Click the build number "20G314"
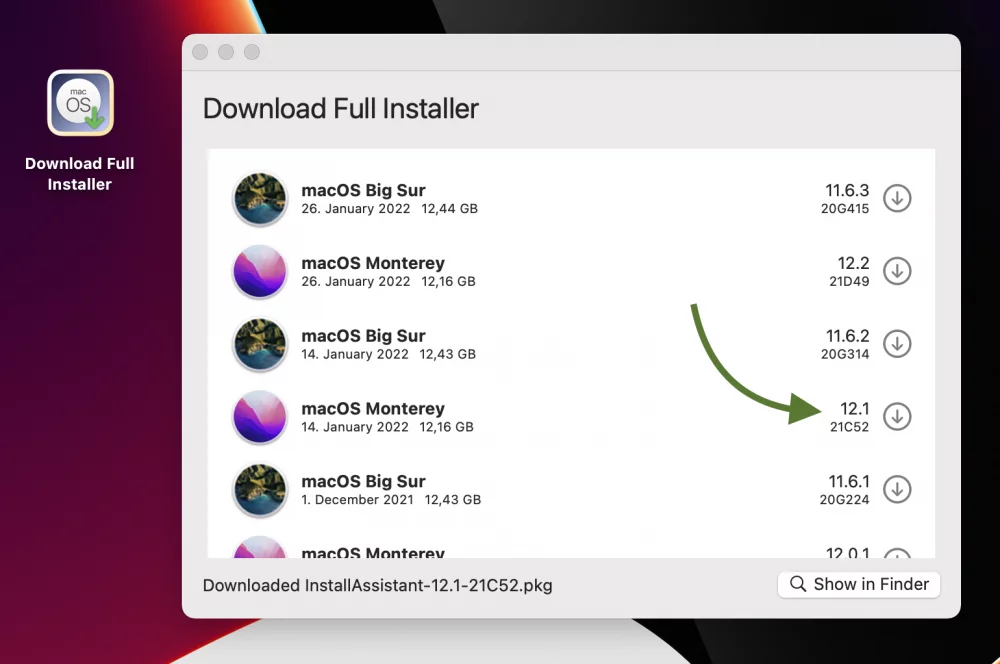Screen dimensions: 1000x664 [845, 354]
